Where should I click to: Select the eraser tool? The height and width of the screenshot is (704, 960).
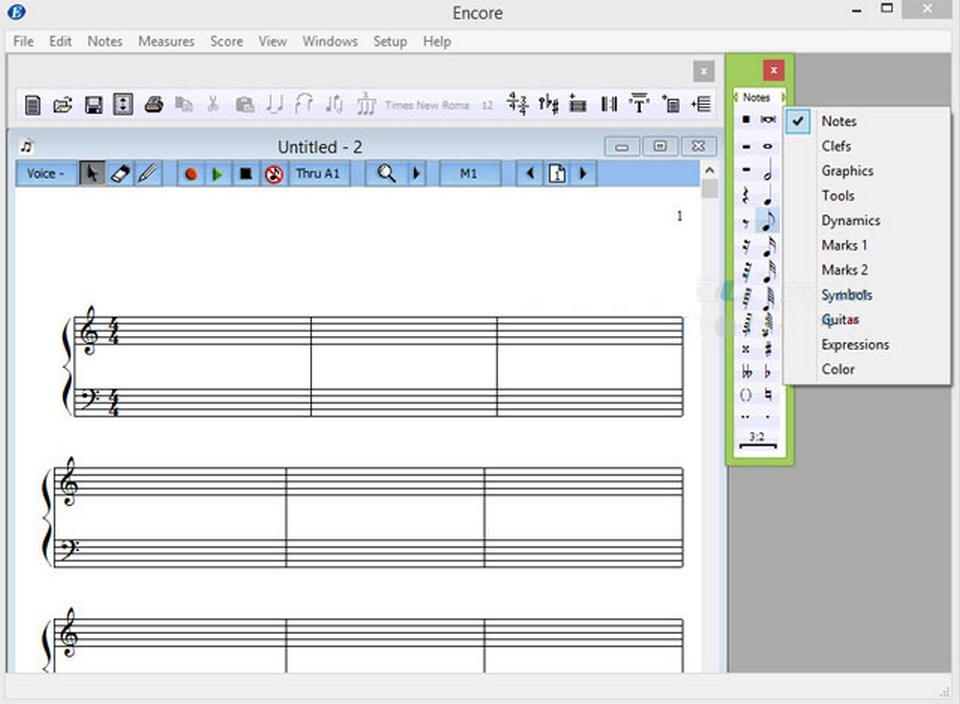pyautogui.click(x=119, y=174)
